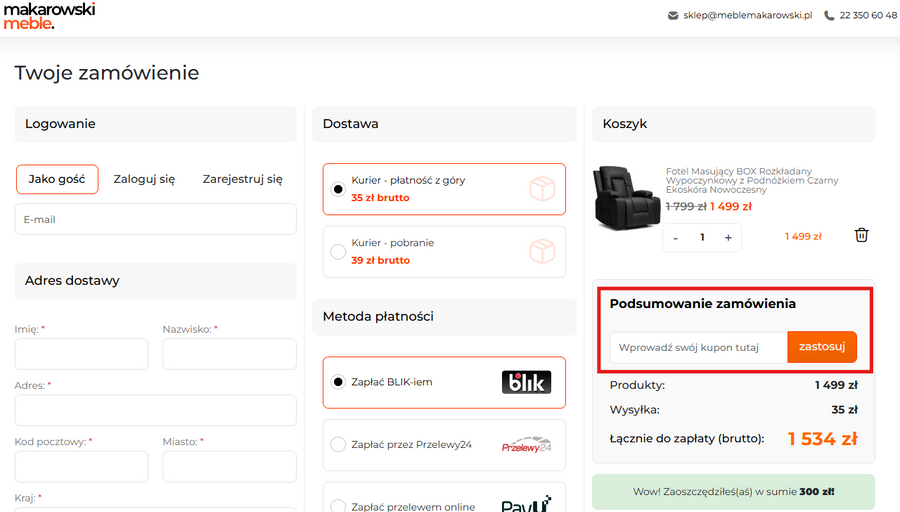Select Kurier - pobranie delivery option

(x=338, y=251)
